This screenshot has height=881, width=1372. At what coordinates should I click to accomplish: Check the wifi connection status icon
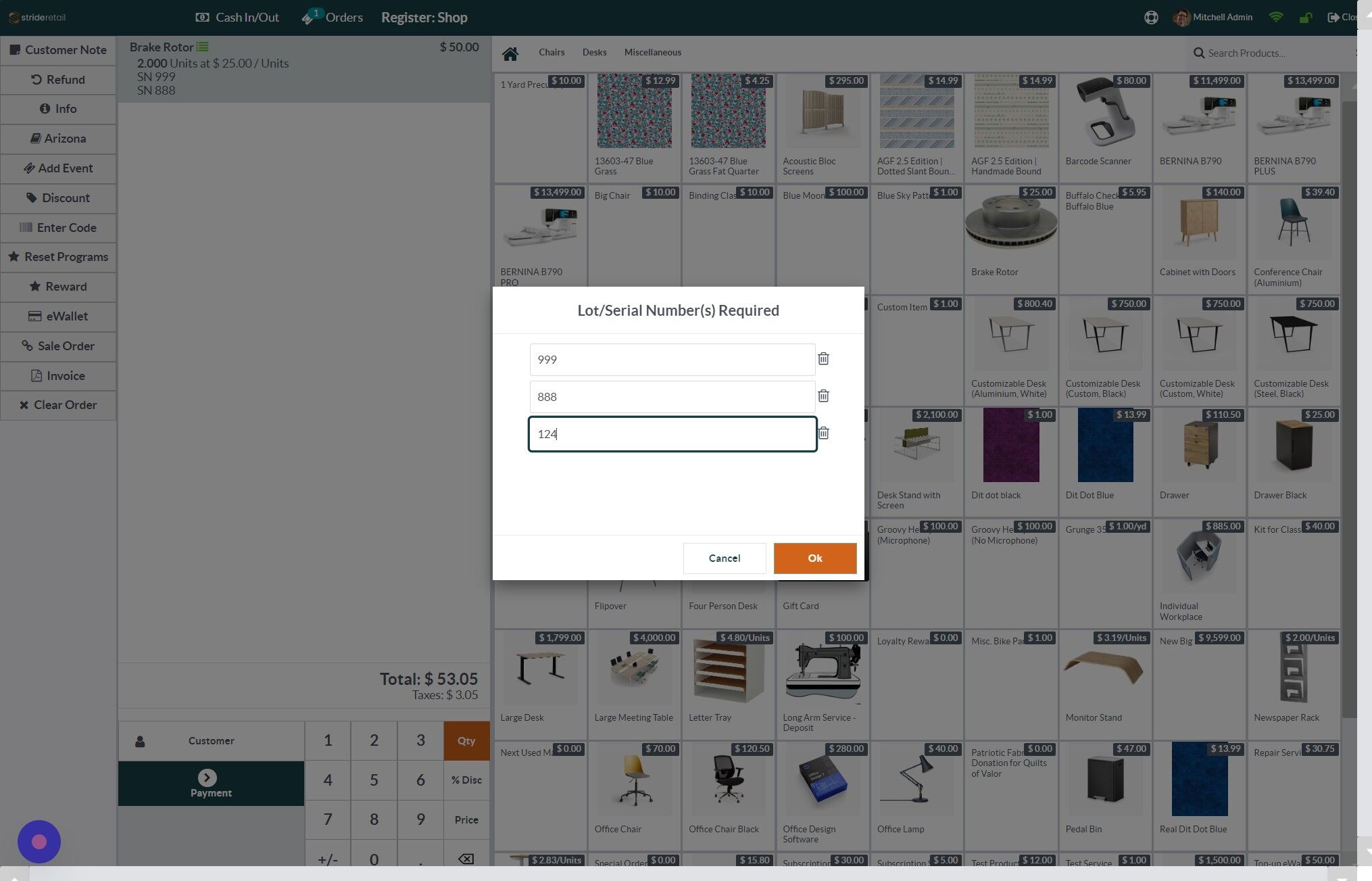(x=1275, y=18)
